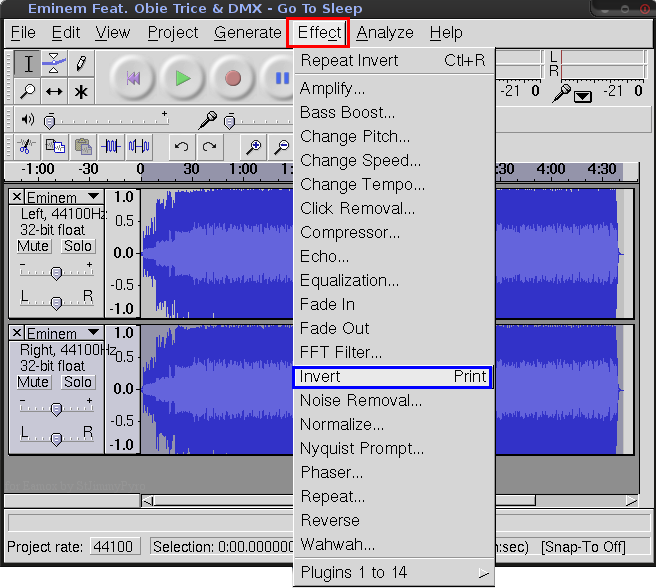Play the audio track
Image resolution: width=656 pixels, height=588 pixels.
point(183,78)
